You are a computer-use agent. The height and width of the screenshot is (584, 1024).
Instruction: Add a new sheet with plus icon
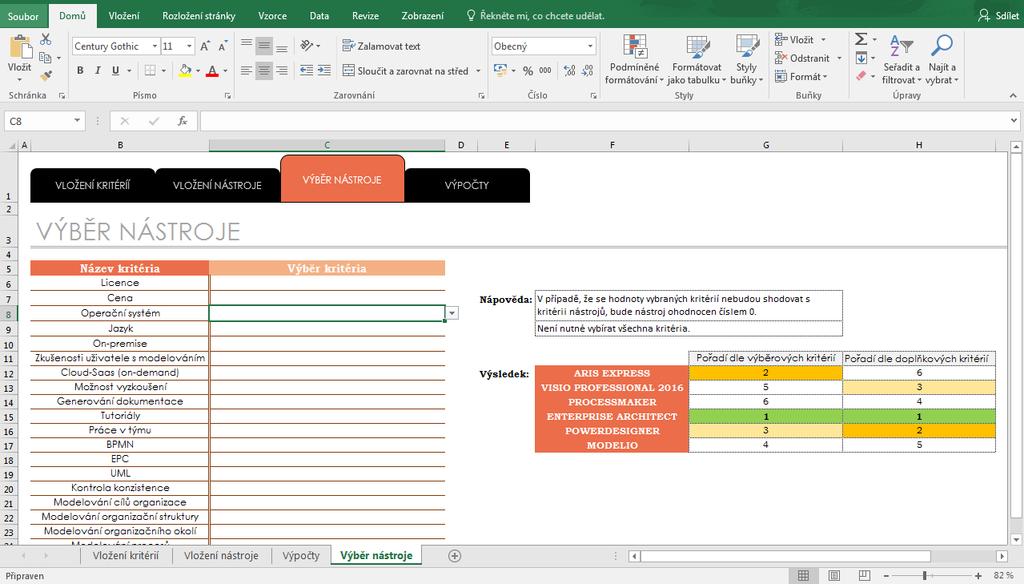click(455, 556)
